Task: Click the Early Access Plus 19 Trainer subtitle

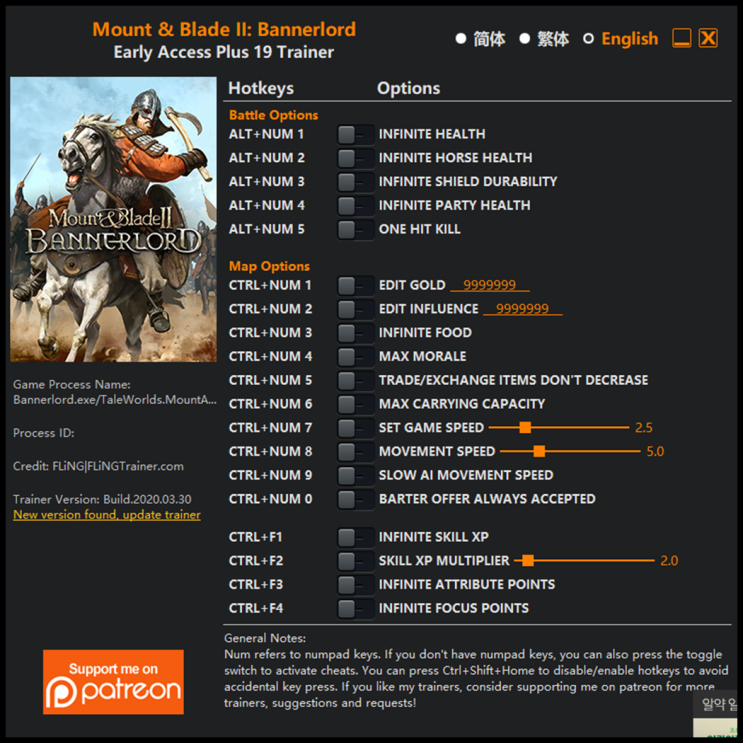Action: [x=224, y=52]
